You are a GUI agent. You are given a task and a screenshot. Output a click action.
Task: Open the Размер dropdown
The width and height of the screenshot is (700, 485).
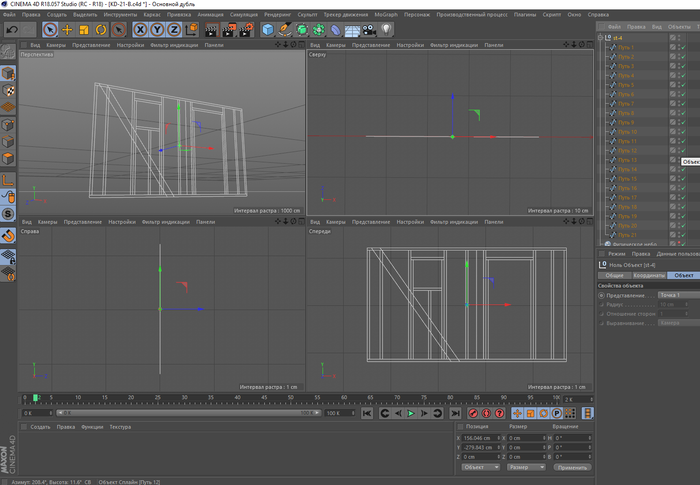click(x=525, y=467)
